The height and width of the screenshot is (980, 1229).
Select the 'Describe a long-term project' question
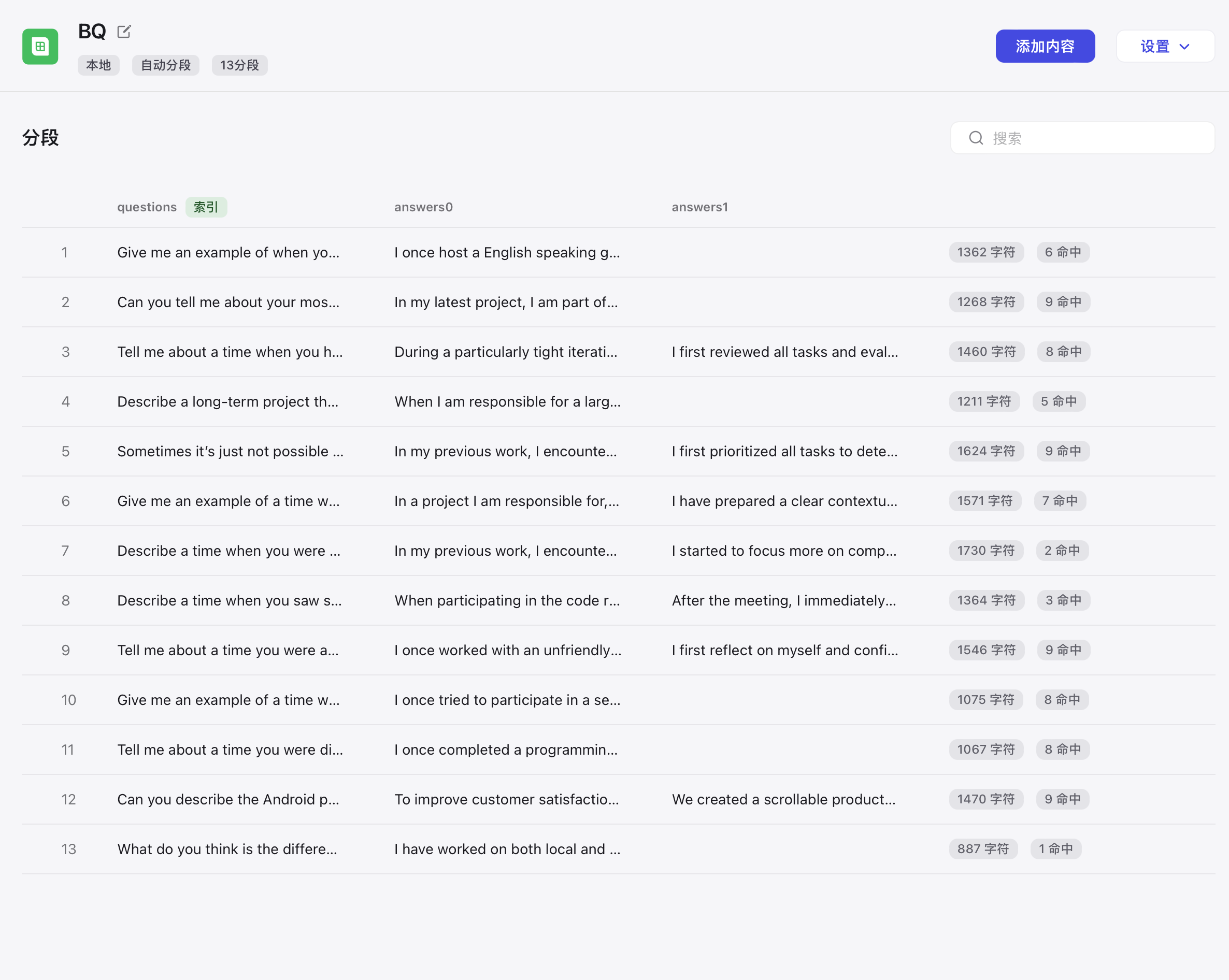(227, 402)
